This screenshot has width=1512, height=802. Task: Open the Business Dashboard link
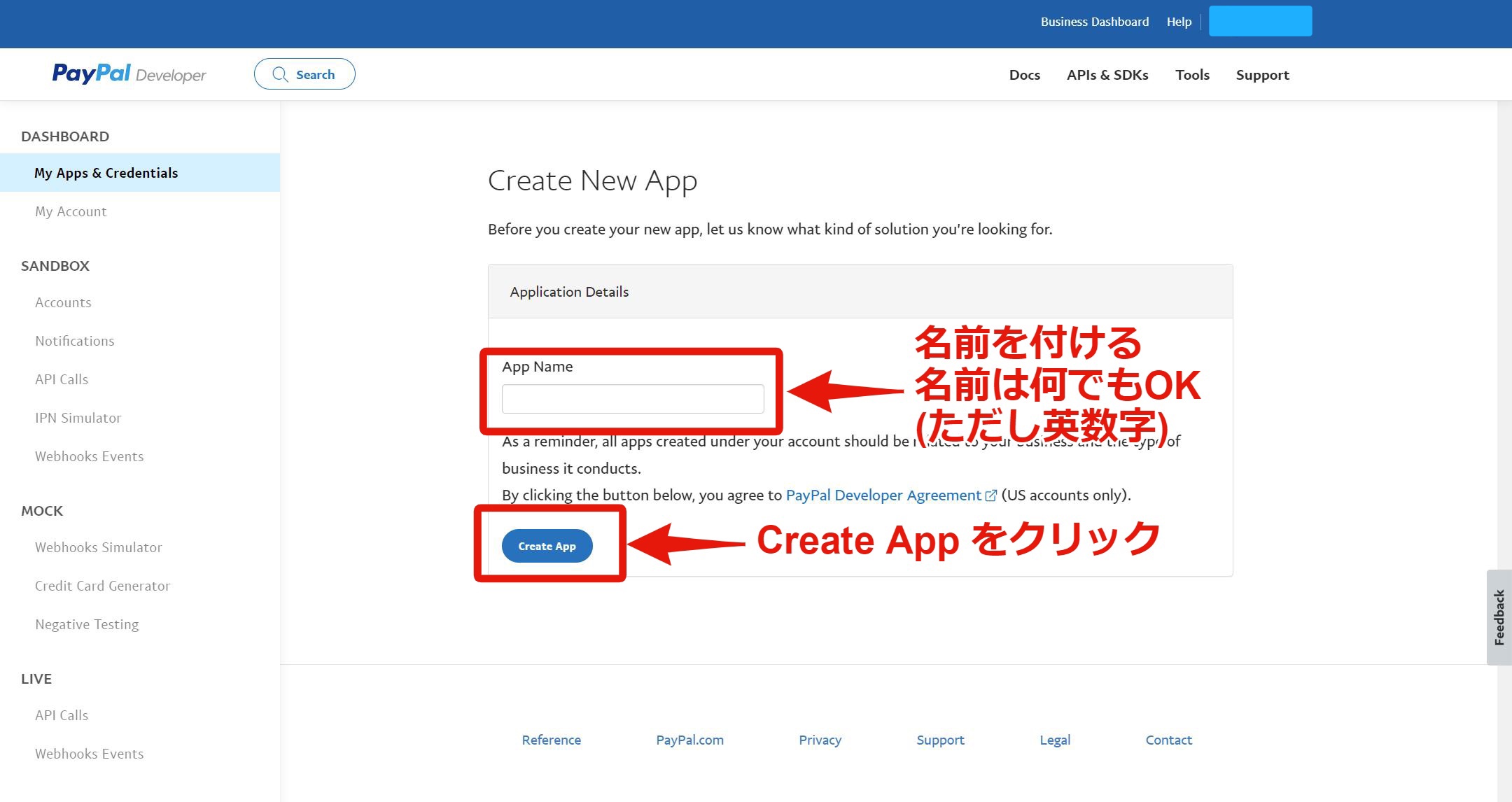click(x=1095, y=22)
